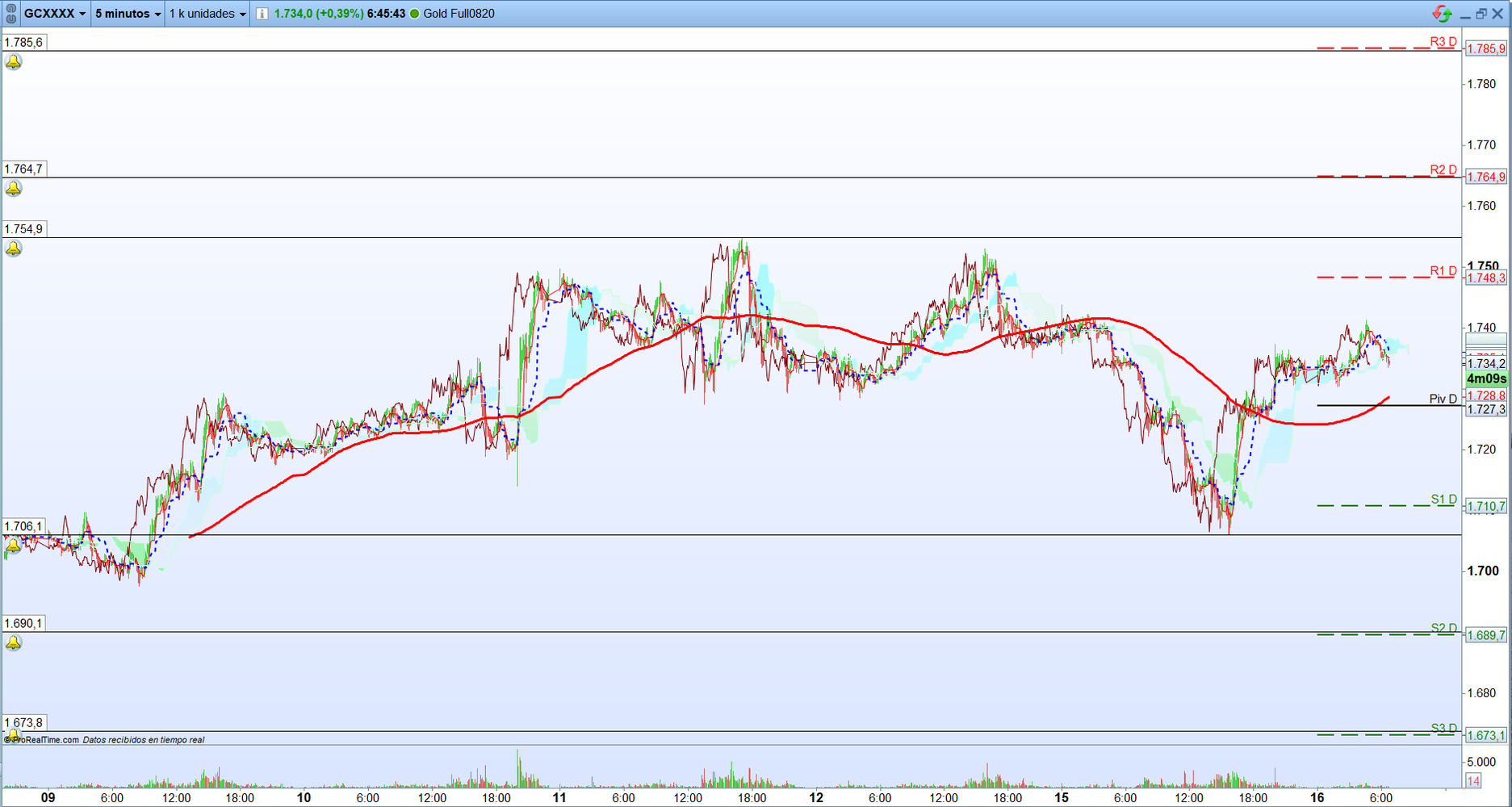Restore down the chart window
This screenshot has height=807, width=1512.
[x=1481, y=14]
